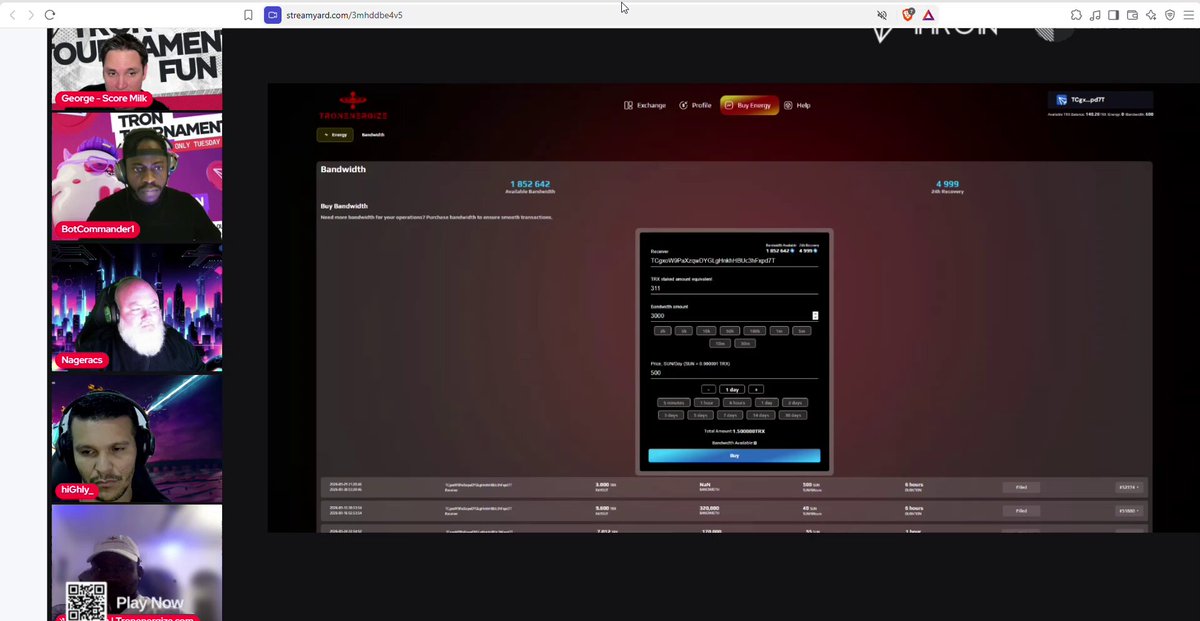This screenshot has width=1200, height=621.
Task: Go back using the browser back arrow
Action: 13,15
